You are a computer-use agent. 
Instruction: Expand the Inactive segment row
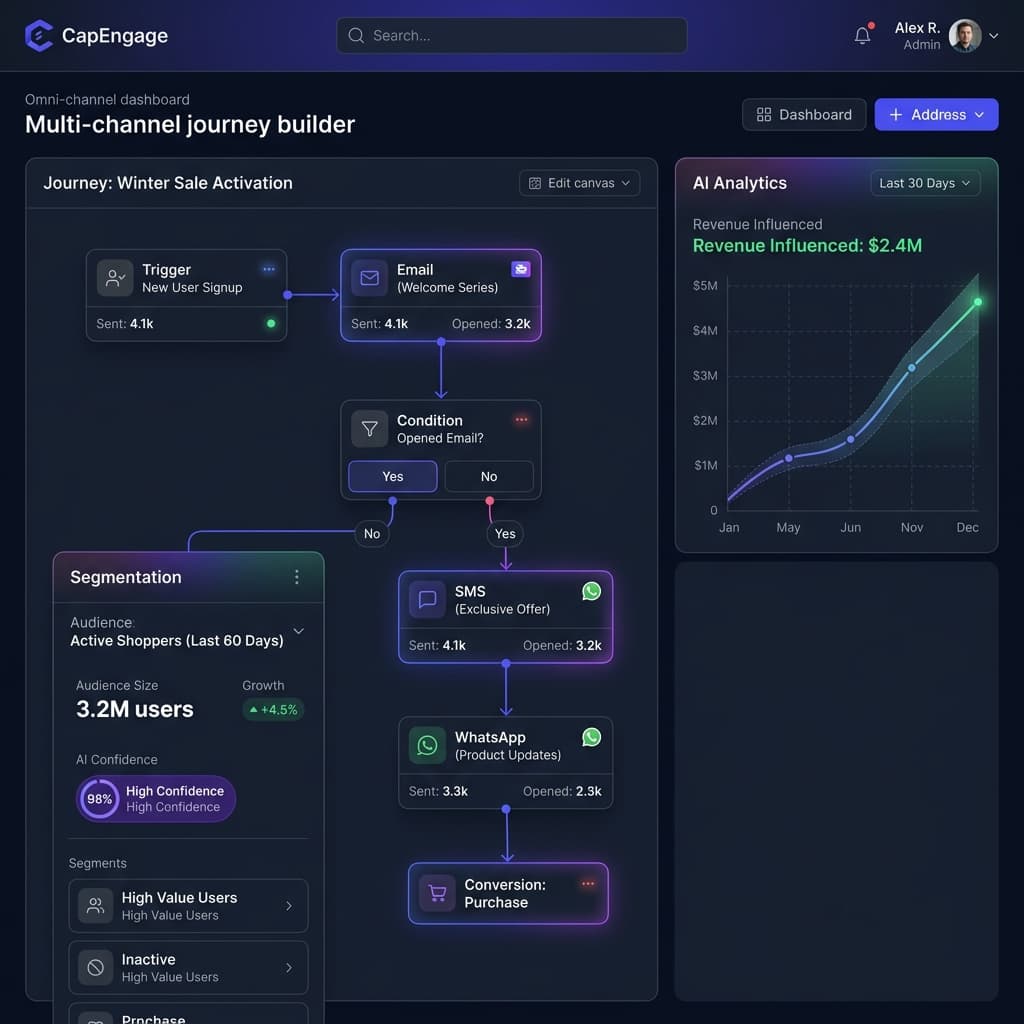[x=289, y=968]
